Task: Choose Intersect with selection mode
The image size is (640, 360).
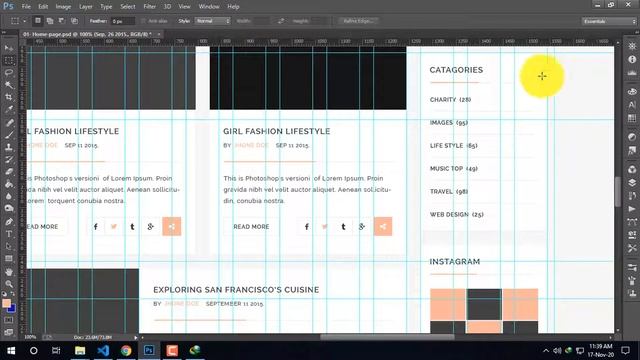Action: pos(74,21)
